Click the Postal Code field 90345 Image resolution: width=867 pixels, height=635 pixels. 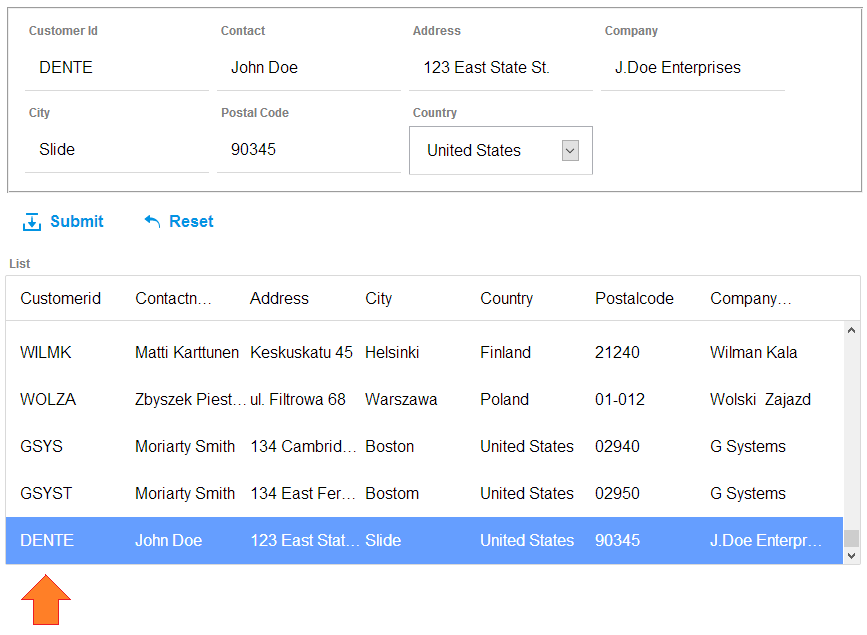pyautogui.click(x=309, y=149)
